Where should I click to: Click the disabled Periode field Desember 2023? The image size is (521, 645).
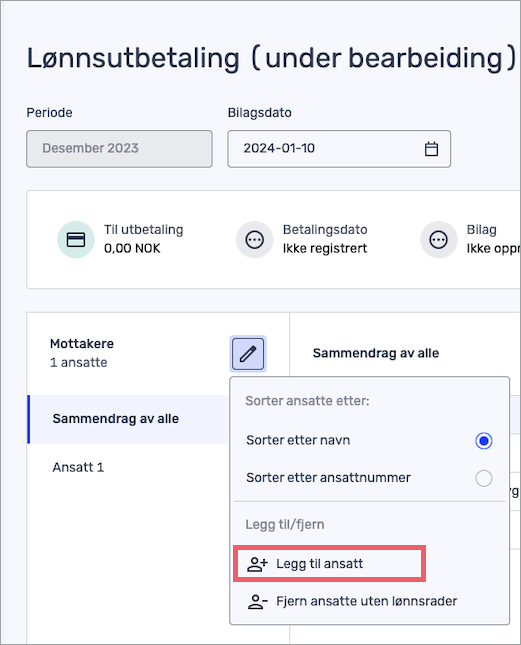[119, 149]
